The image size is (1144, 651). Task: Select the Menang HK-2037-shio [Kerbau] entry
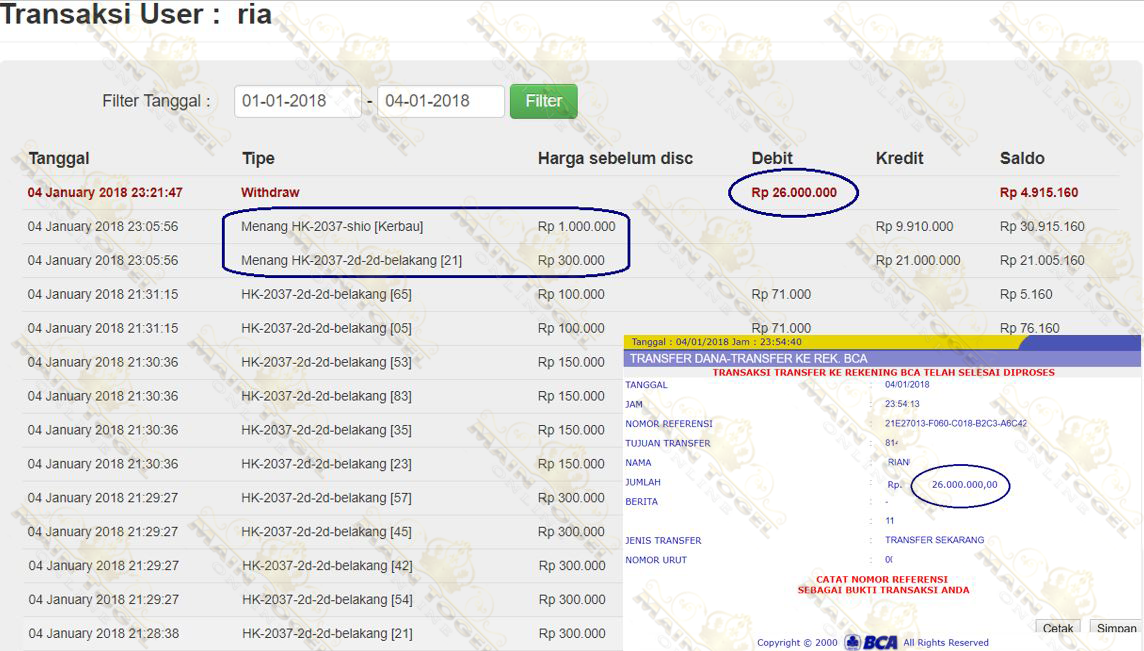point(332,226)
